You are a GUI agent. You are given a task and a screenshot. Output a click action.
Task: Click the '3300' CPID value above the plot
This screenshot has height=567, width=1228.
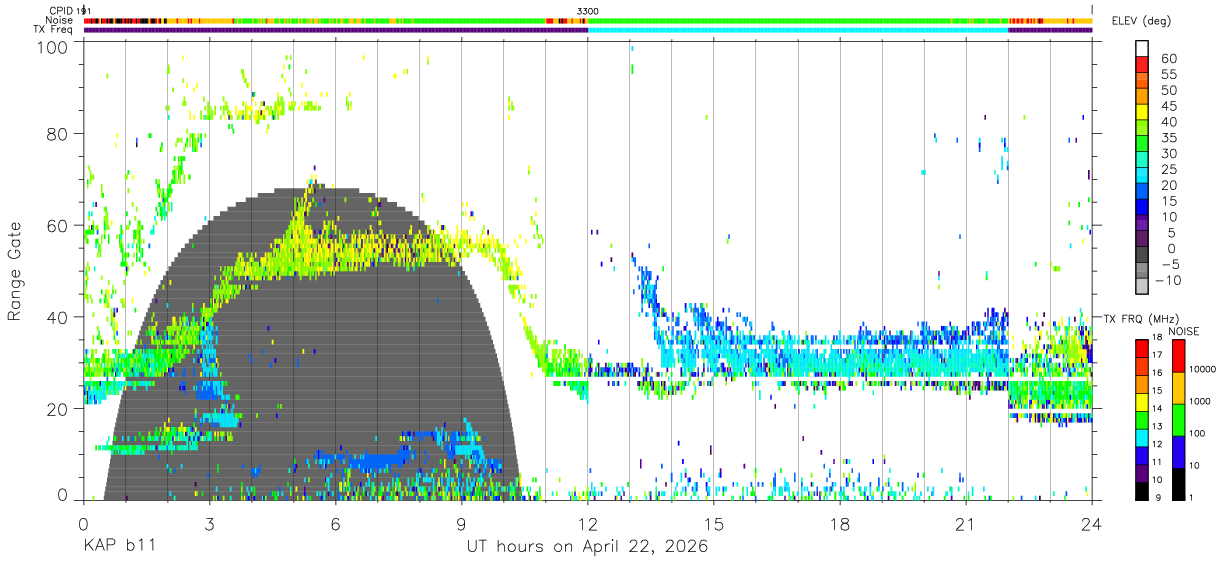click(588, 11)
